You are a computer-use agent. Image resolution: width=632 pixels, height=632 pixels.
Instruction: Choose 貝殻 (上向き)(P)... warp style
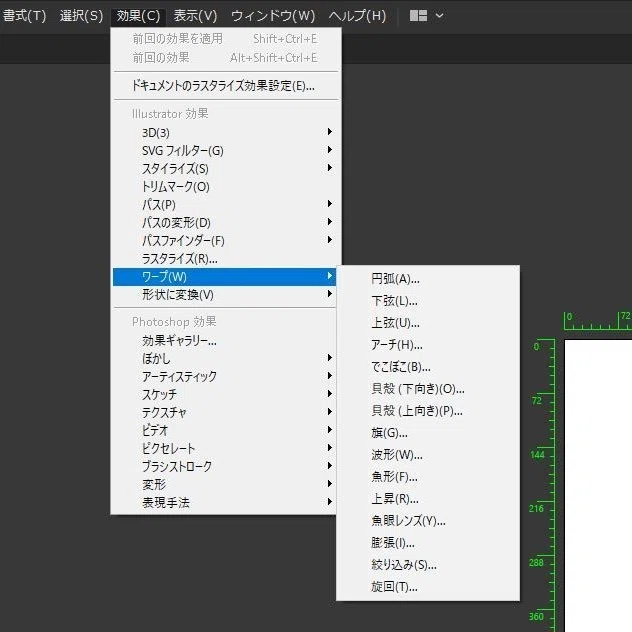pos(428,411)
